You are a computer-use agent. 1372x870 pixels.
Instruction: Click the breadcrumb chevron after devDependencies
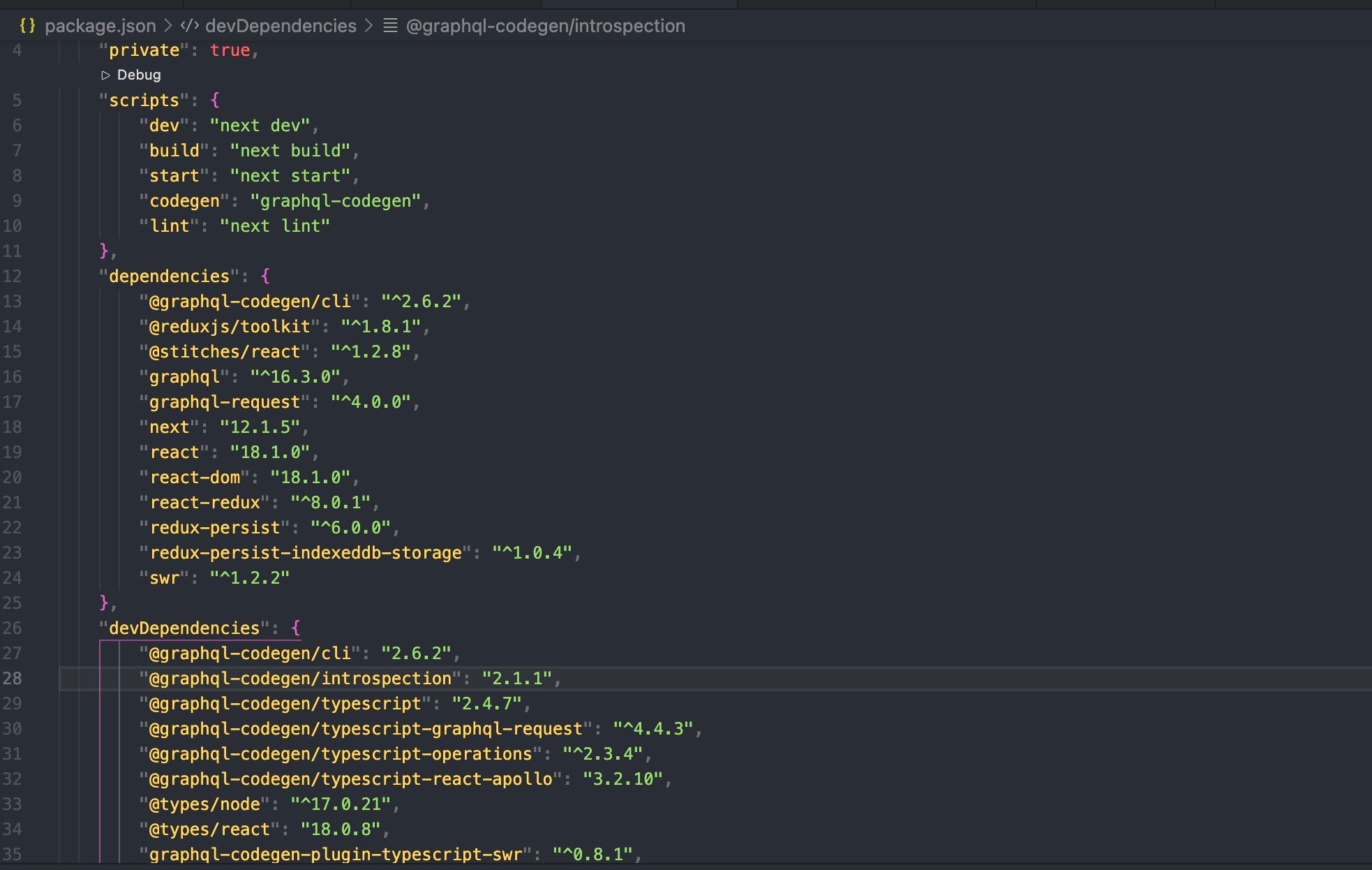click(369, 26)
